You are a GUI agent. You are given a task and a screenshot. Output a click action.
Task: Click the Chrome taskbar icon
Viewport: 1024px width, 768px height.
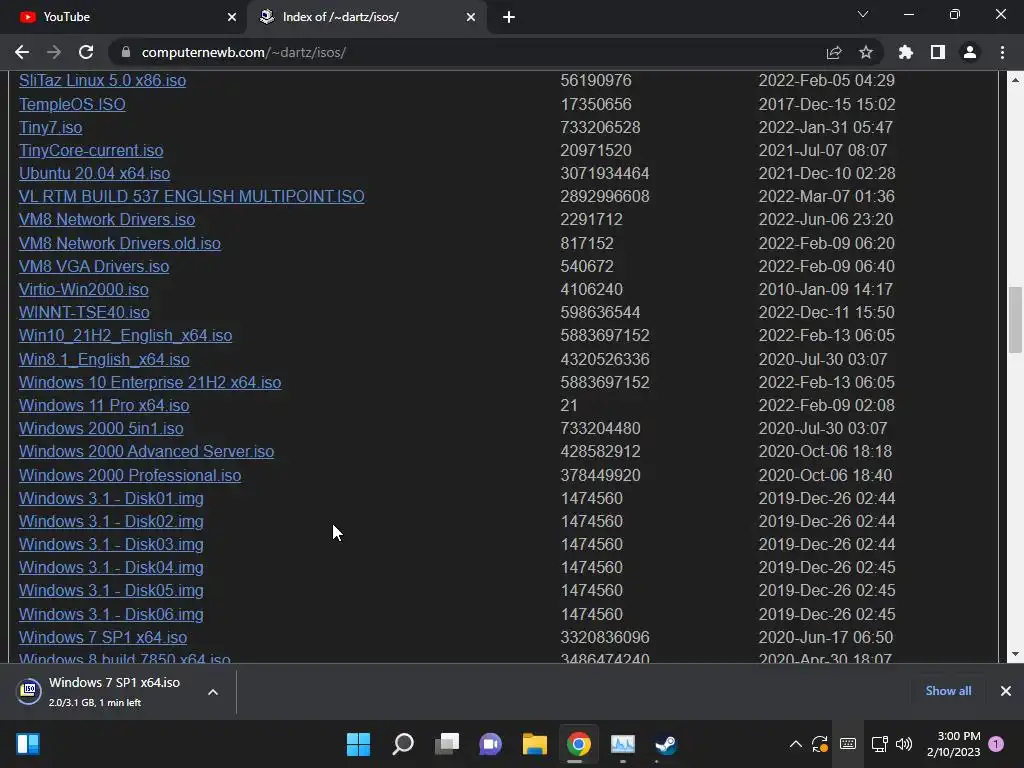click(x=579, y=744)
